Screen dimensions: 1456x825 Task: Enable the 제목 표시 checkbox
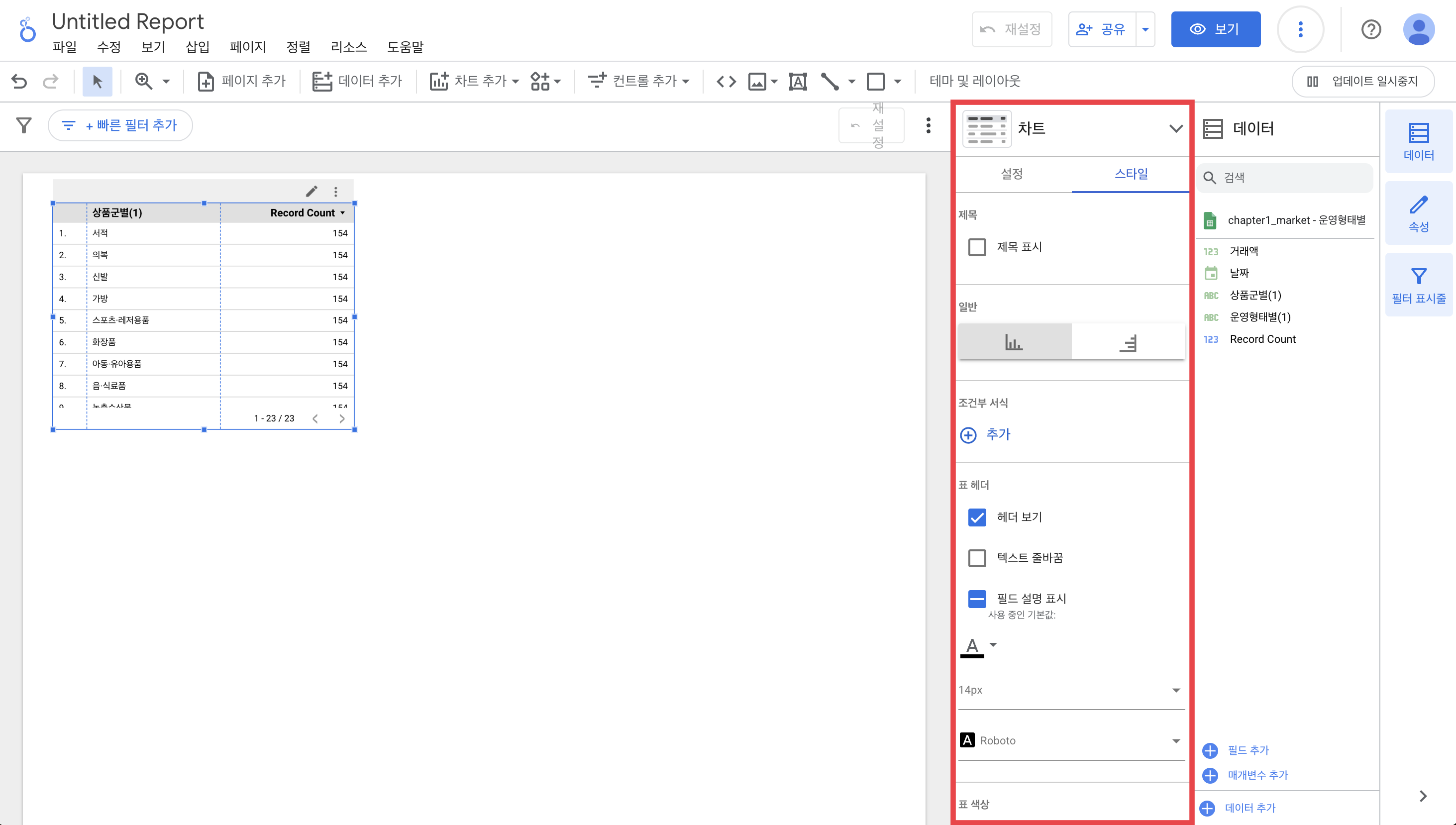pos(977,247)
